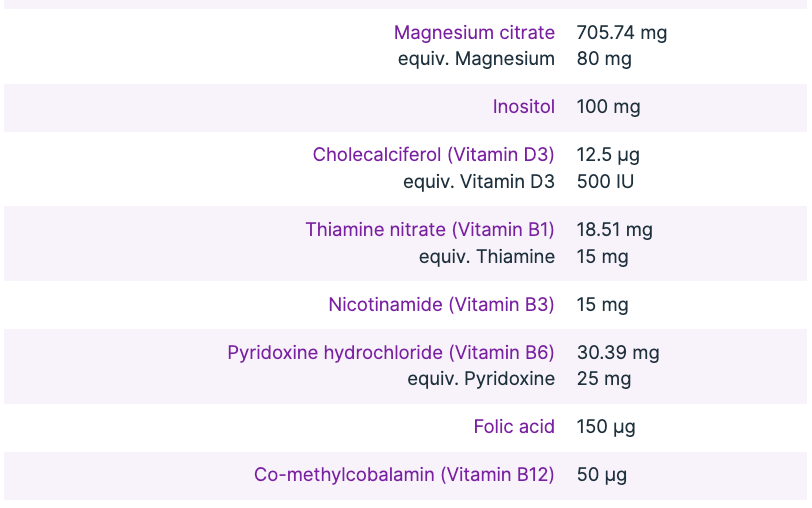Click the 30.39 mg Pyridoxine hydrochloride amount
The width and height of the screenshot is (812, 508).
[x=618, y=352]
